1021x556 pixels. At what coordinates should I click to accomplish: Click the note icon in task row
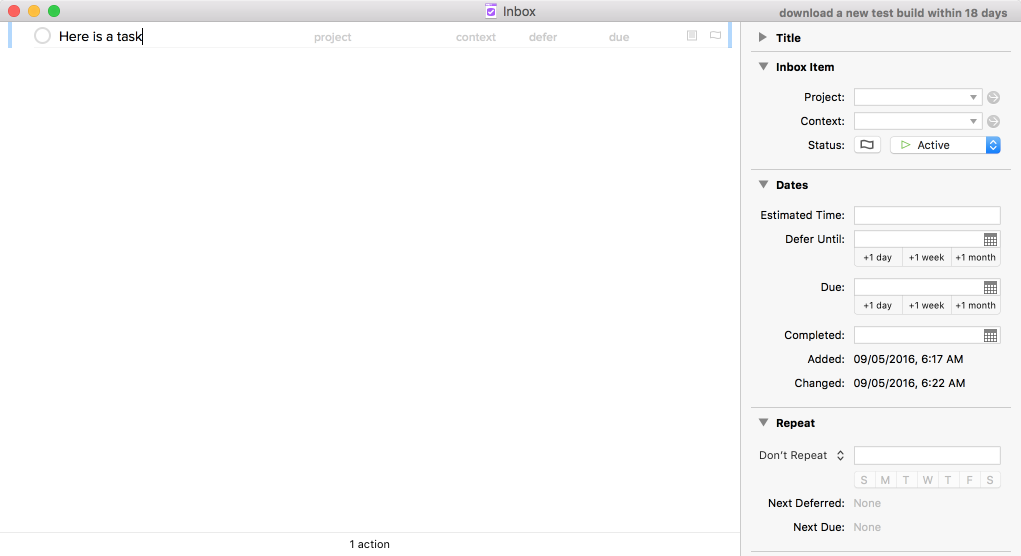tap(692, 36)
